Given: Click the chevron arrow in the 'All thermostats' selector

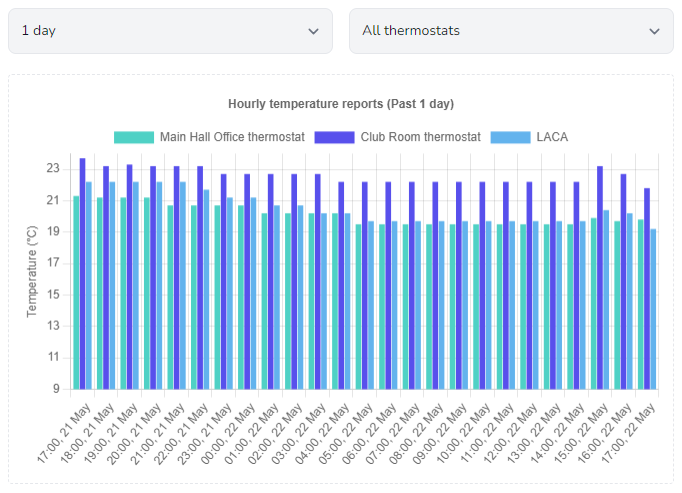Looking at the screenshot, I should 654,31.
